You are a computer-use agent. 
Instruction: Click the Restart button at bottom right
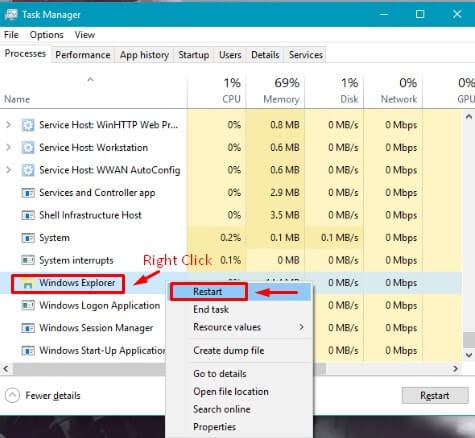(435, 396)
